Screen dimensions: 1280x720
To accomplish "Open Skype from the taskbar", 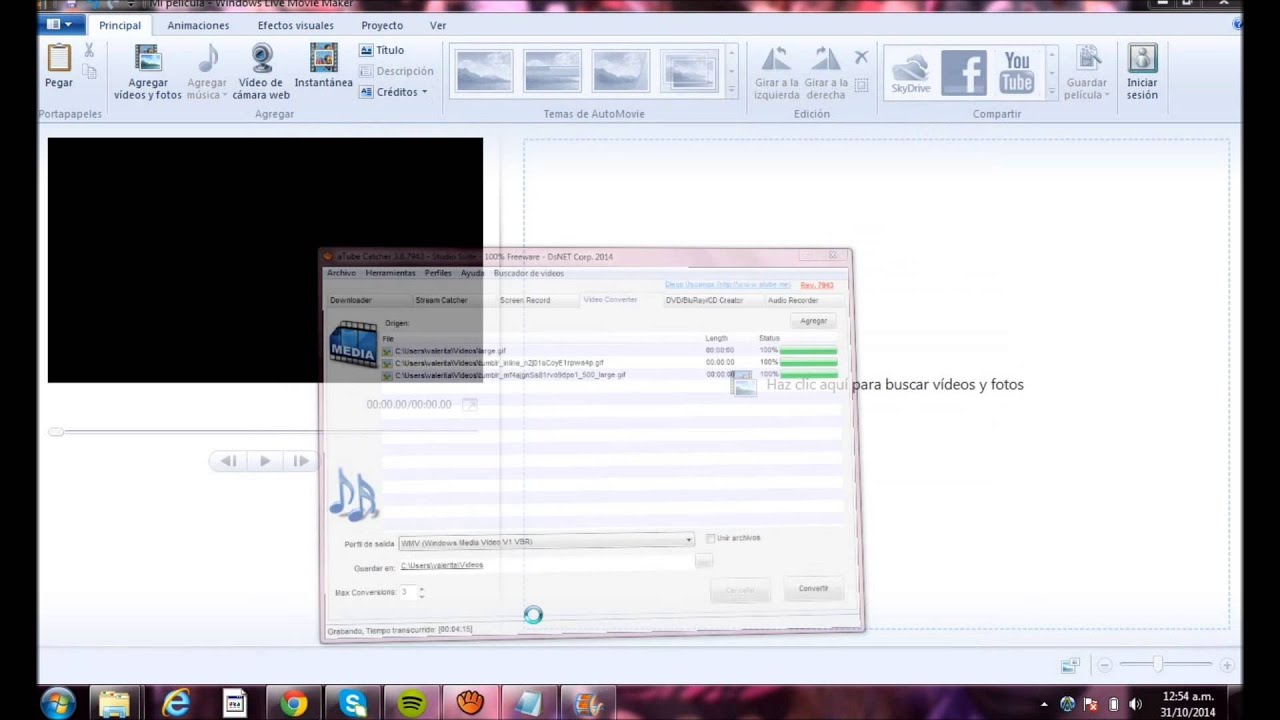I will (352, 703).
